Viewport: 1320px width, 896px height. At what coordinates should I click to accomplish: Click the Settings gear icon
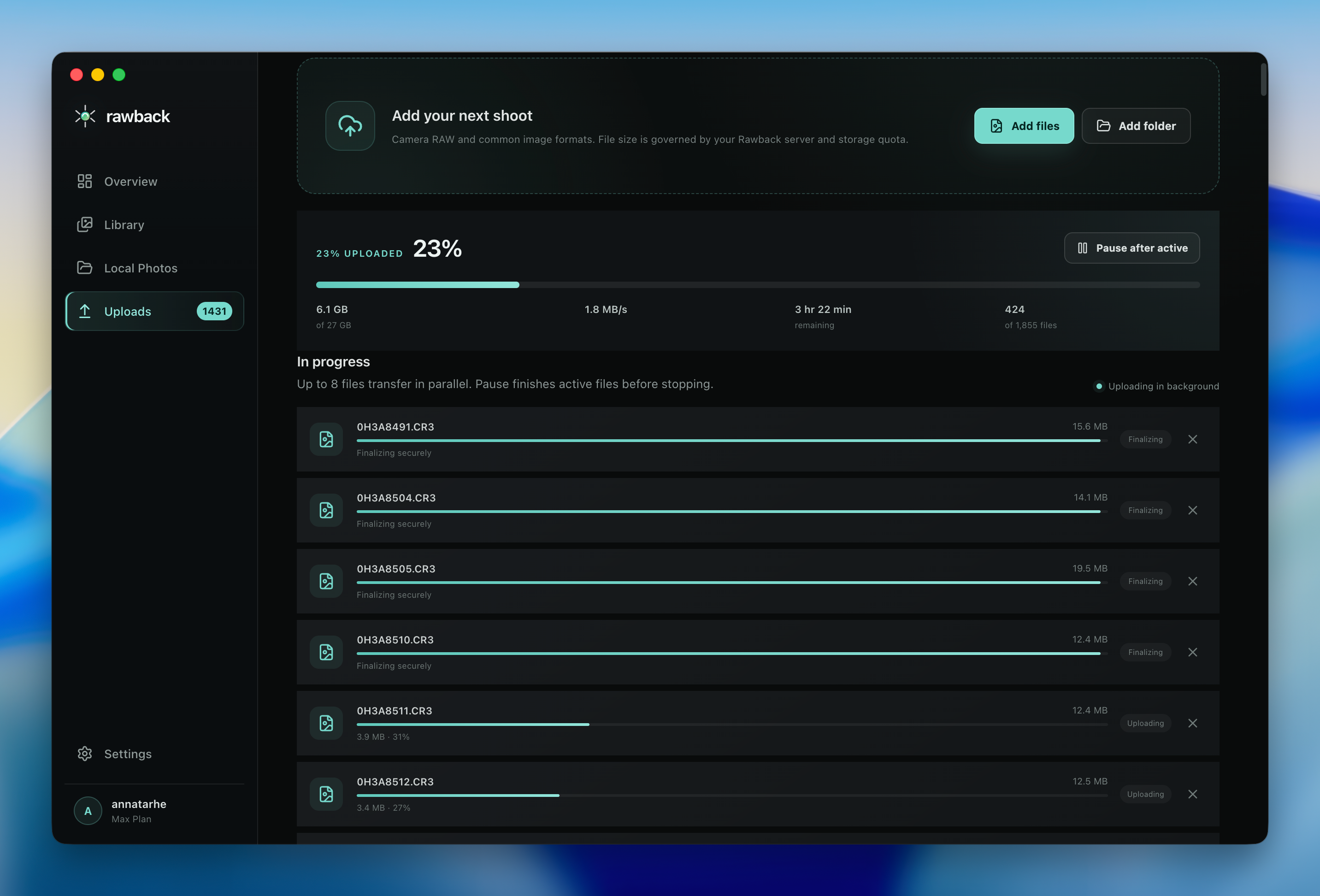(x=85, y=754)
